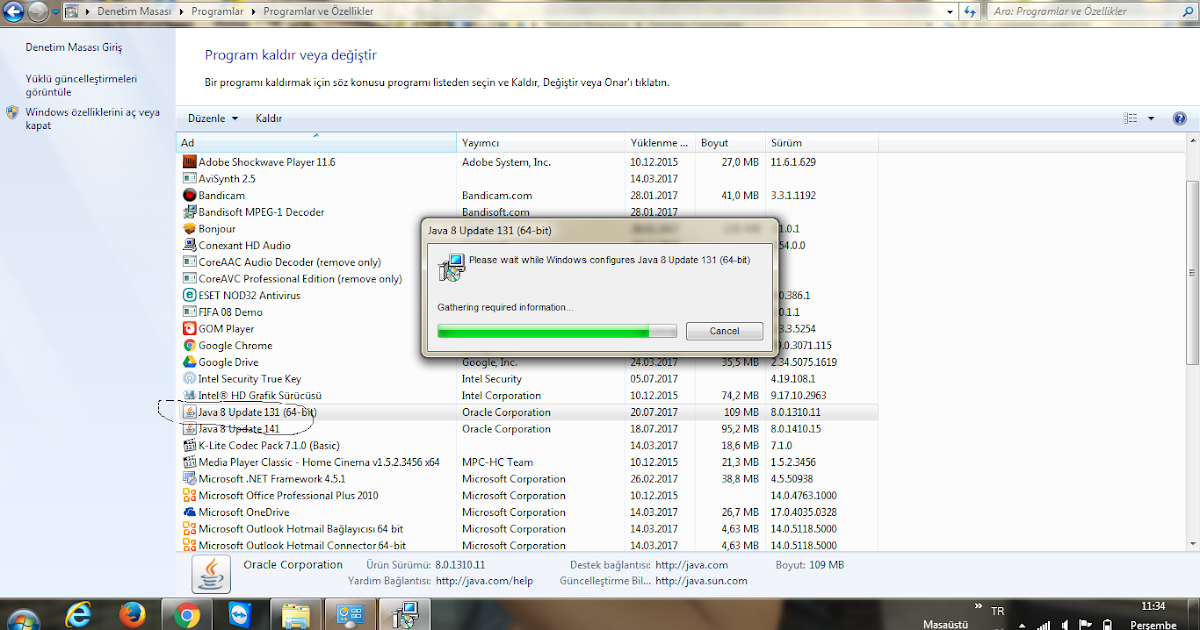Select the Intel HD Grafik Sürücüsü icon
The image size is (1200, 630).
(x=190, y=395)
